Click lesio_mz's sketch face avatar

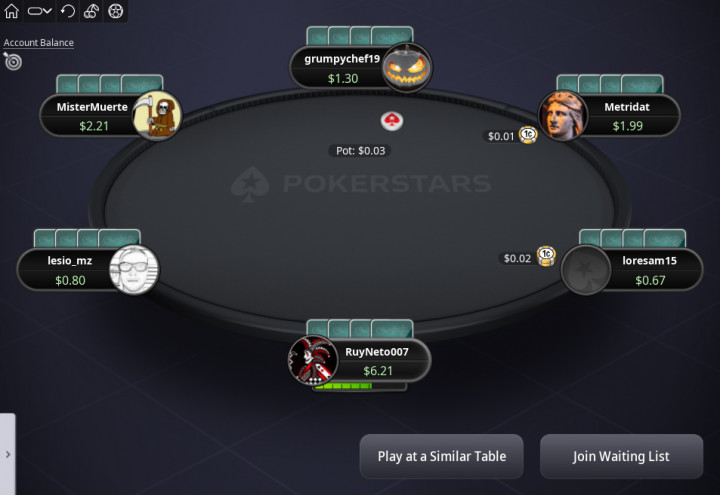click(134, 270)
